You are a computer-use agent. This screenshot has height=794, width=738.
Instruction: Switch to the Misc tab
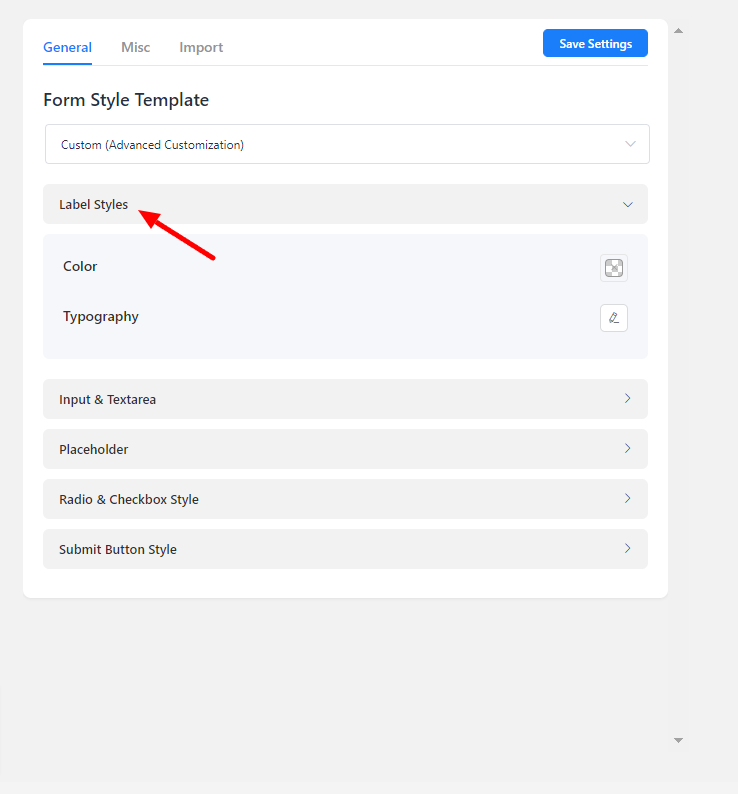(136, 47)
